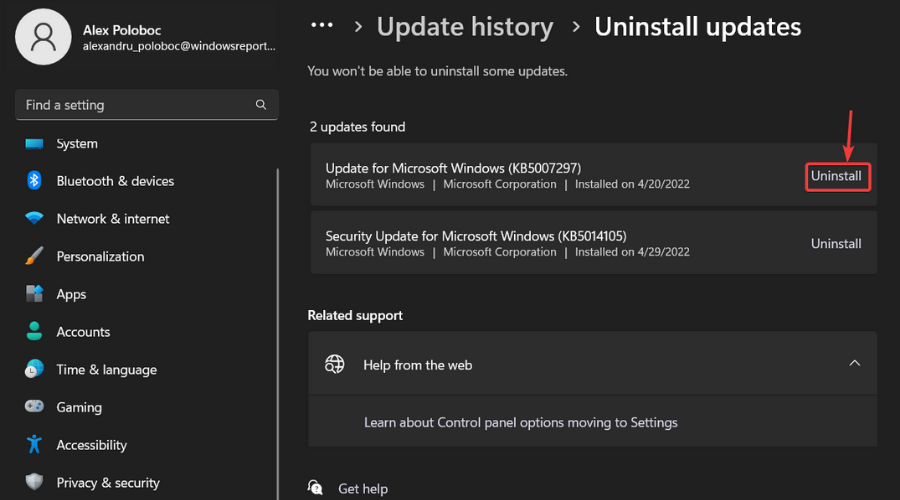This screenshot has height=500, width=900.
Task: Click the Accessibility figure icon
Action: coord(34,444)
